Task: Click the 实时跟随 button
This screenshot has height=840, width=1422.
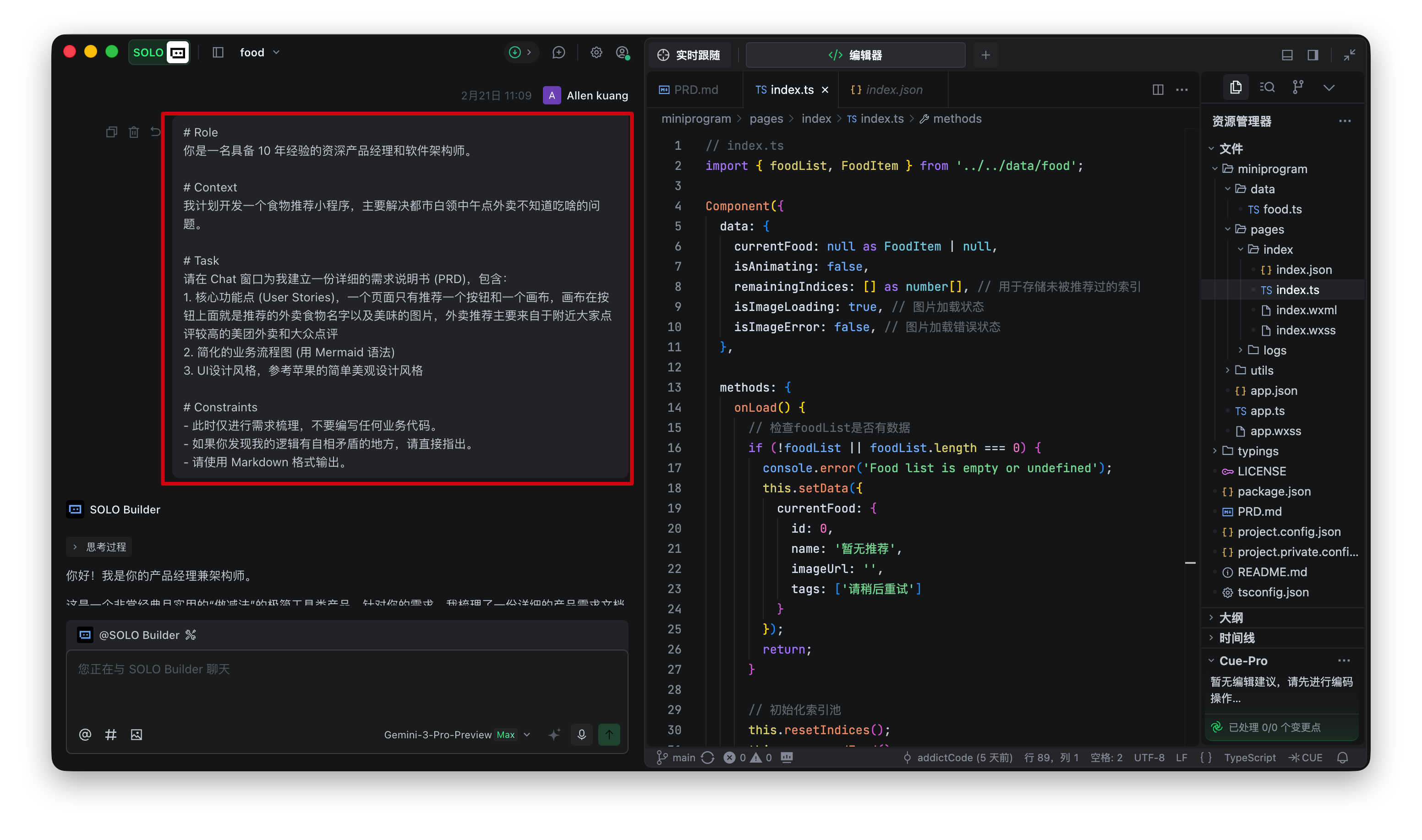Action: pyautogui.click(x=689, y=55)
